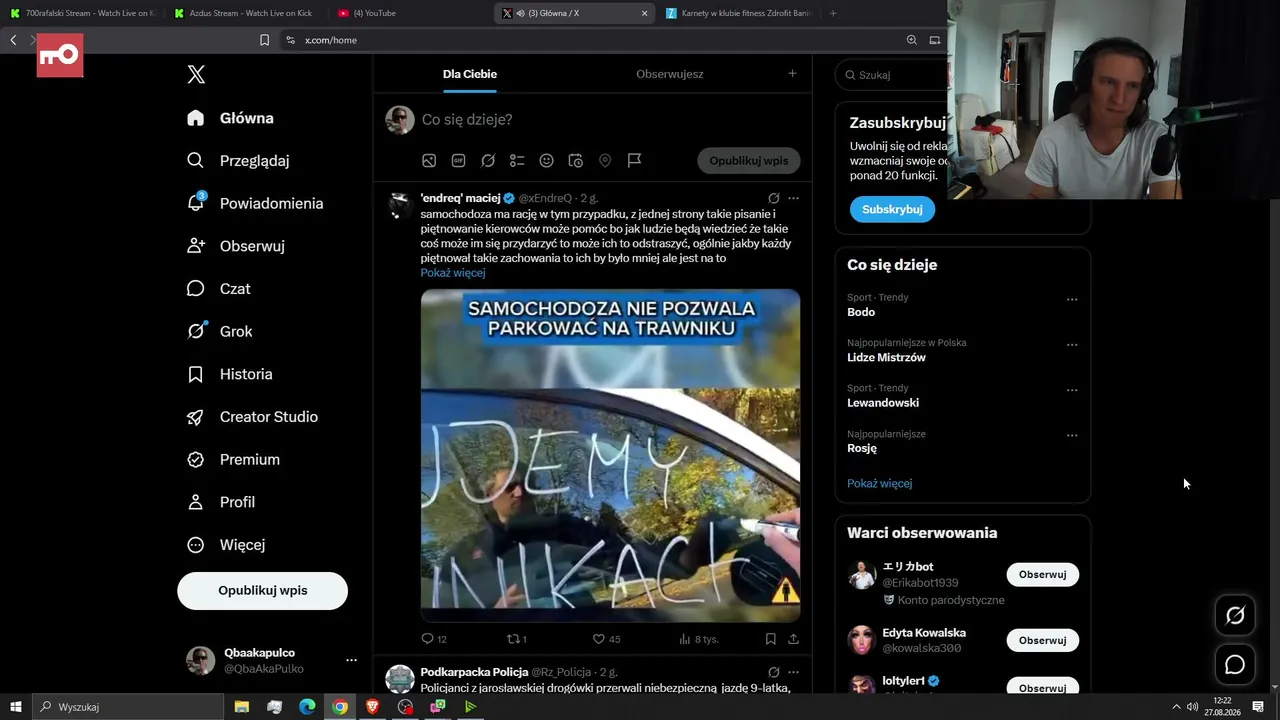The height and width of the screenshot is (720, 1280).
Task: Open the Bodo trend
Action: pos(861,312)
